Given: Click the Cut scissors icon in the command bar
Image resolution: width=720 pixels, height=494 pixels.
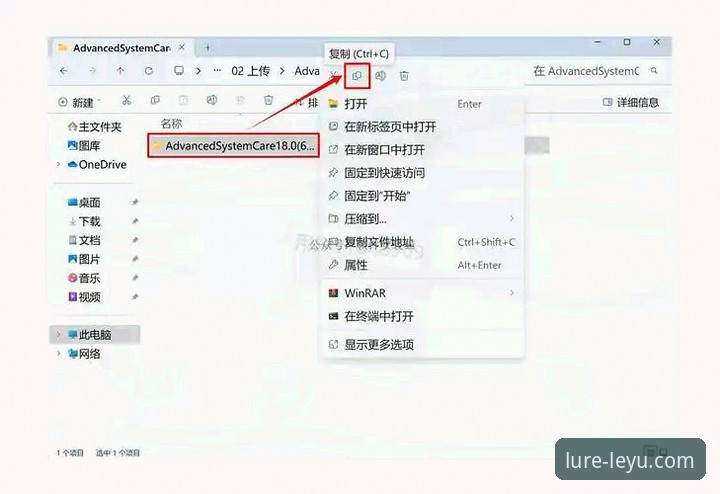Looking at the screenshot, I should tap(127, 100).
